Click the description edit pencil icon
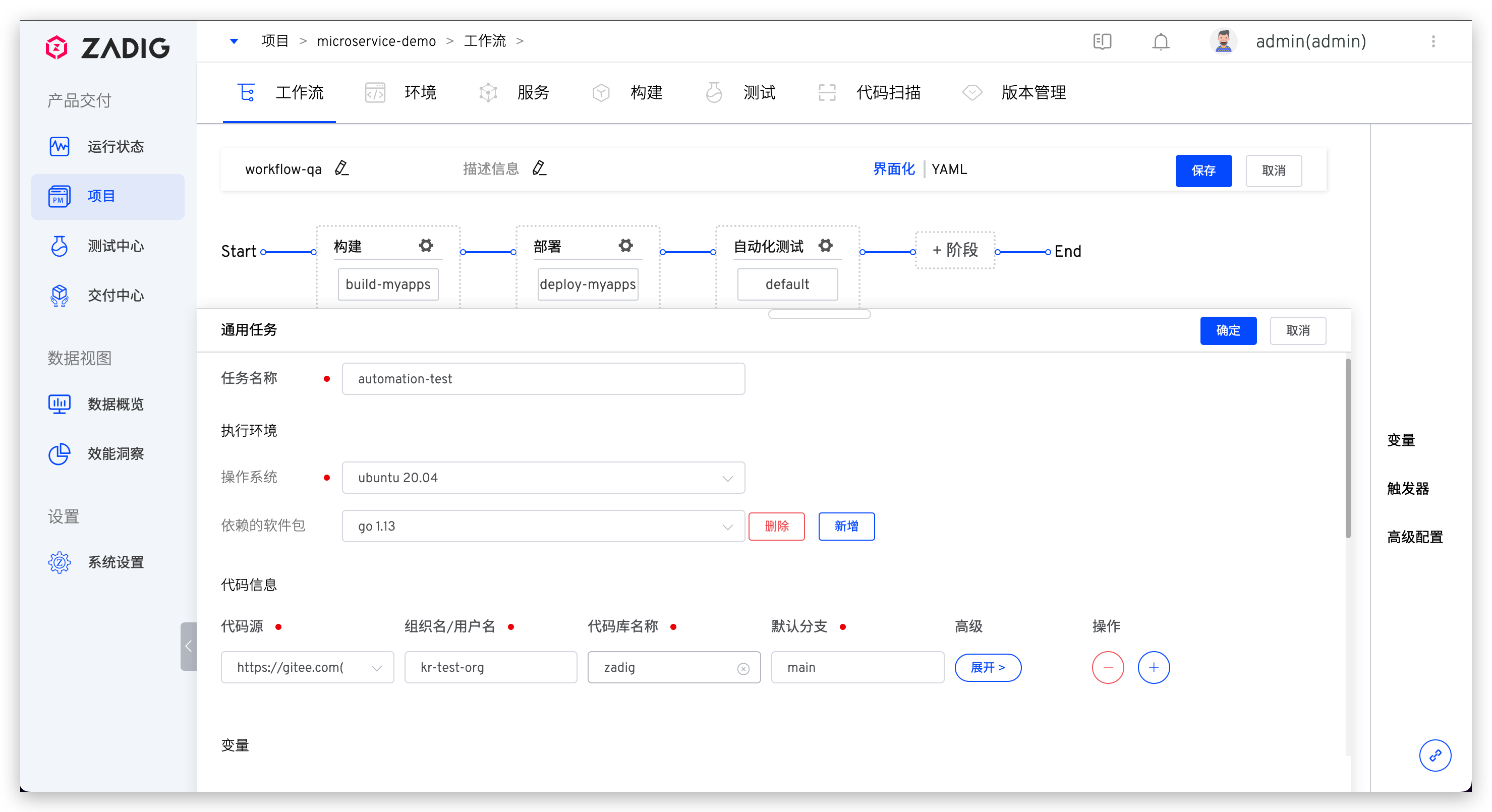 point(539,168)
